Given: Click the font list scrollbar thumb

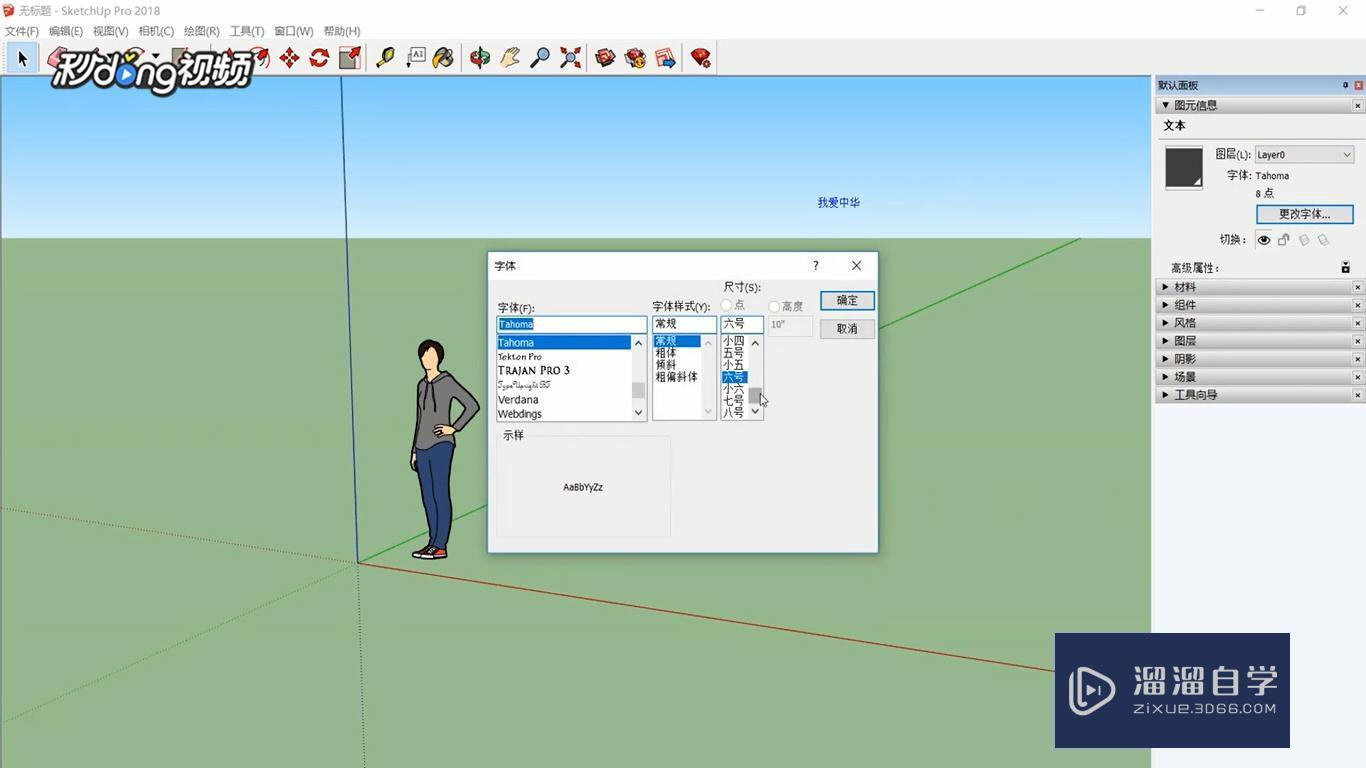Looking at the screenshot, I should 638,390.
